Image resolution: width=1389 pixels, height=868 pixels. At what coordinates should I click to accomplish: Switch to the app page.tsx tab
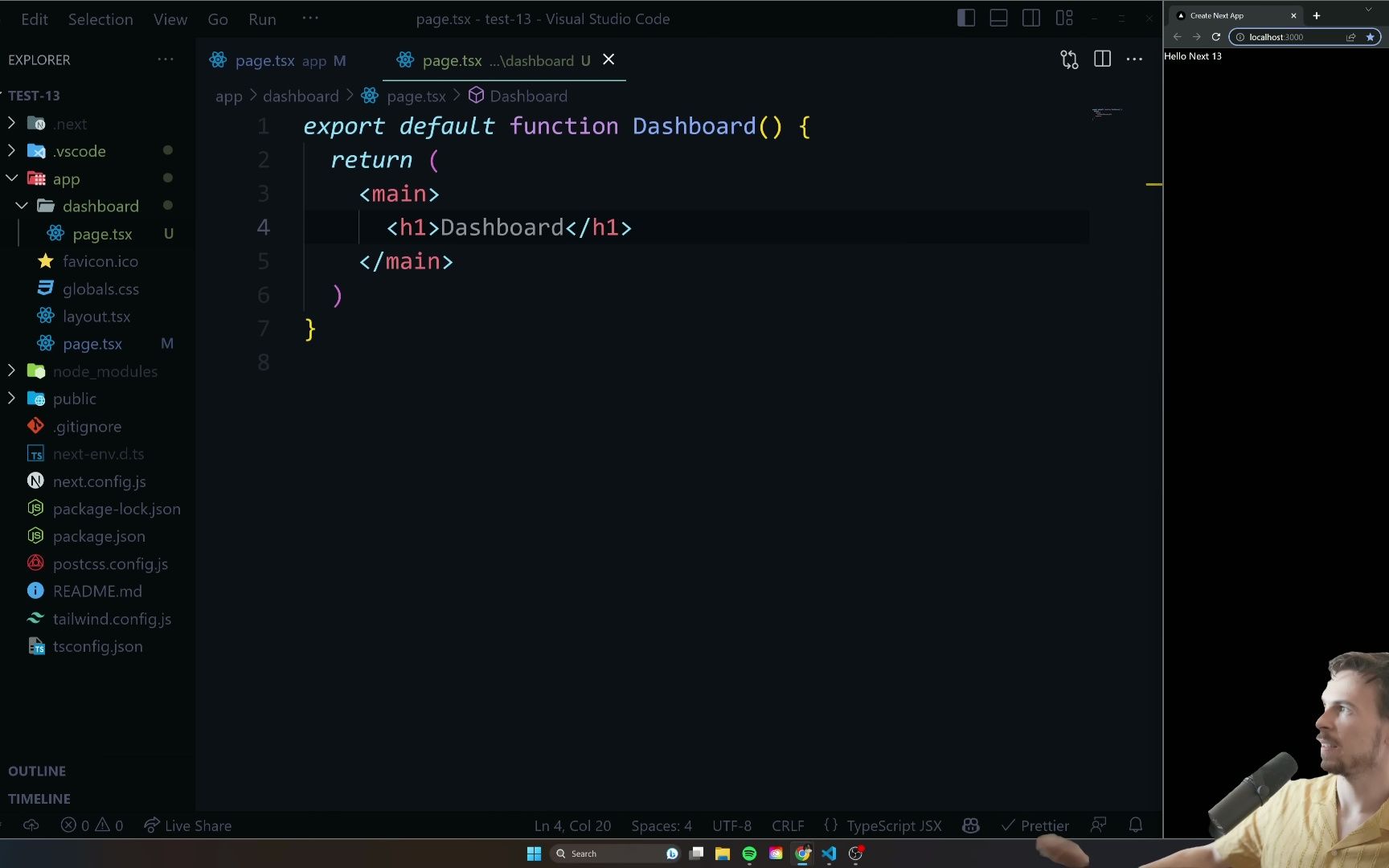coord(265,60)
